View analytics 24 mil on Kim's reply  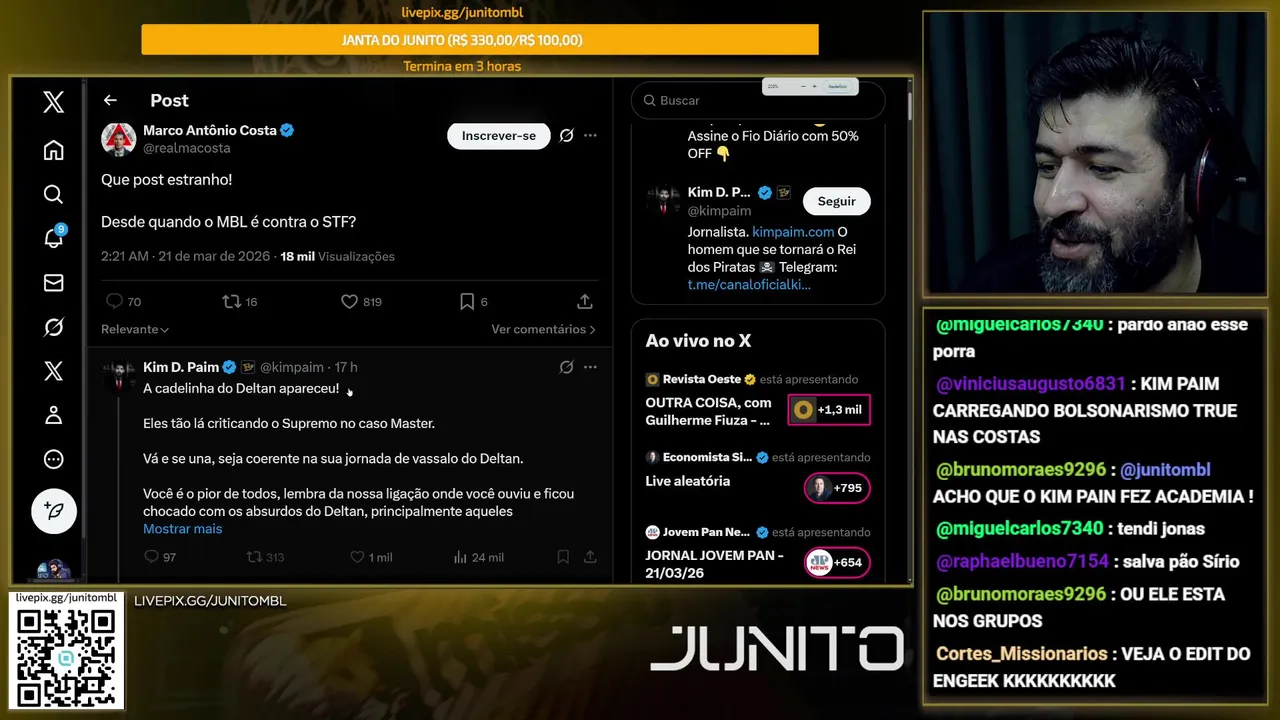pyautogui.click(x=478, y=557)
